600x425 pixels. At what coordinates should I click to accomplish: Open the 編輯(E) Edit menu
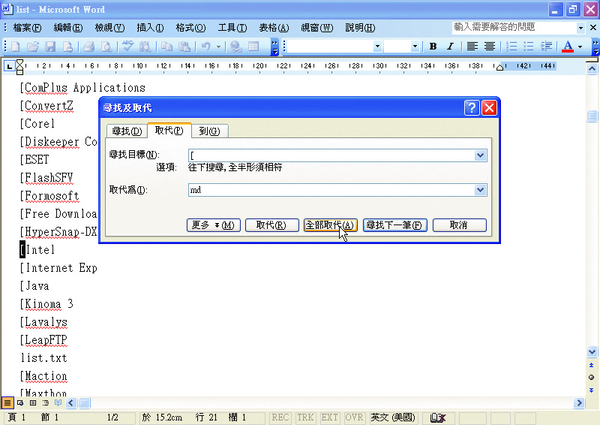pyautogui.click(x=68, y=28)
